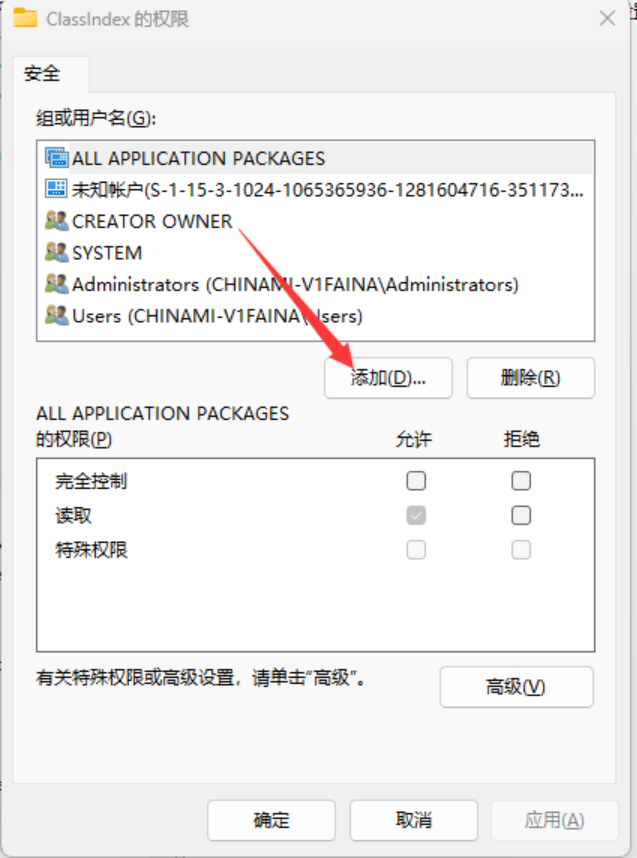This screenshot has height=858, width=637.
Task: Check Deny for 读取 (read) permission
Action: [521, 515]
